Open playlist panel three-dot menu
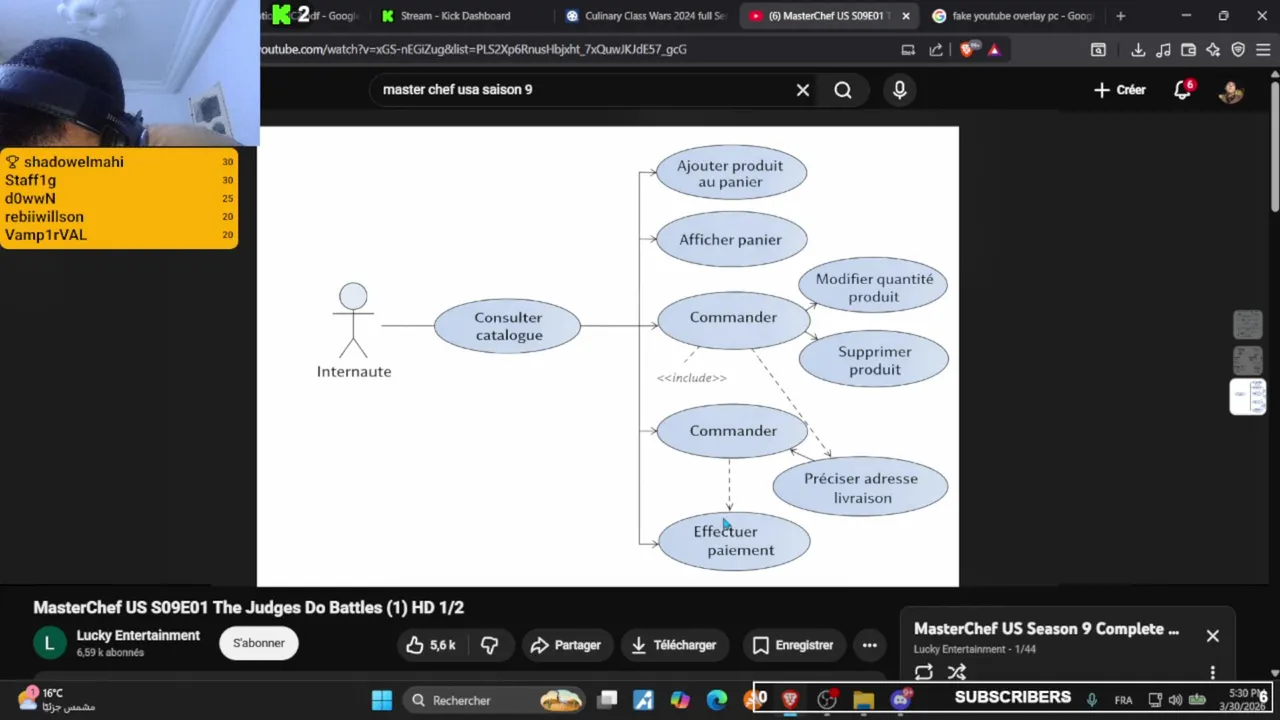 coord(1212,672)
